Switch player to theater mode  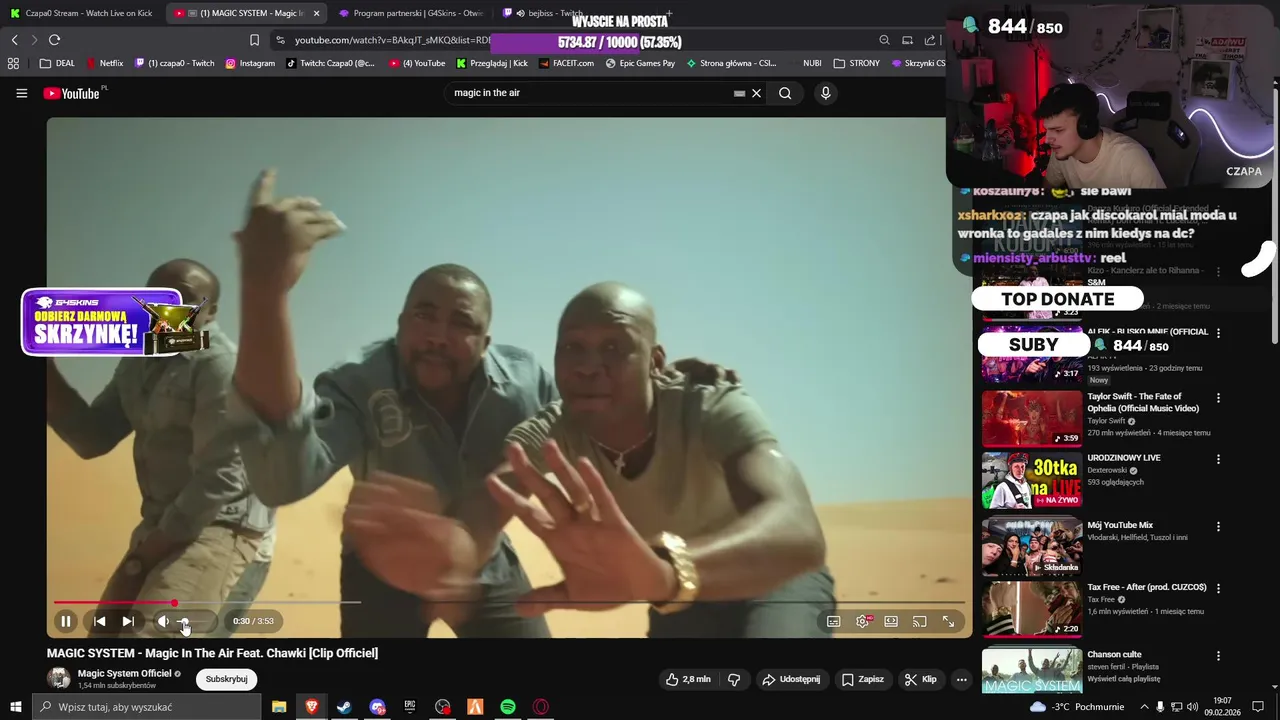point(891,621)
